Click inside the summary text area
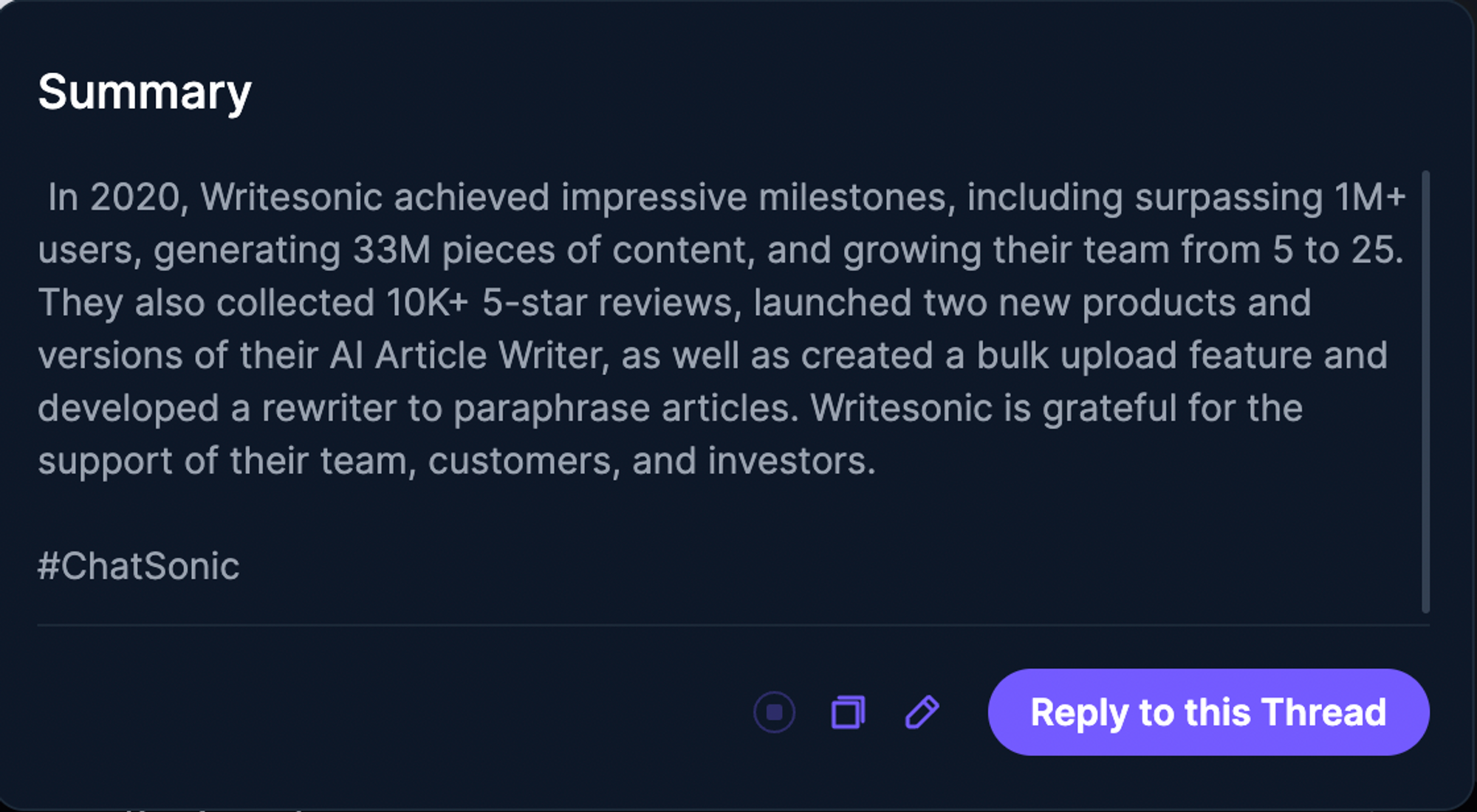The height and width of the screenshot is (812, 1477). pos(665,325)
